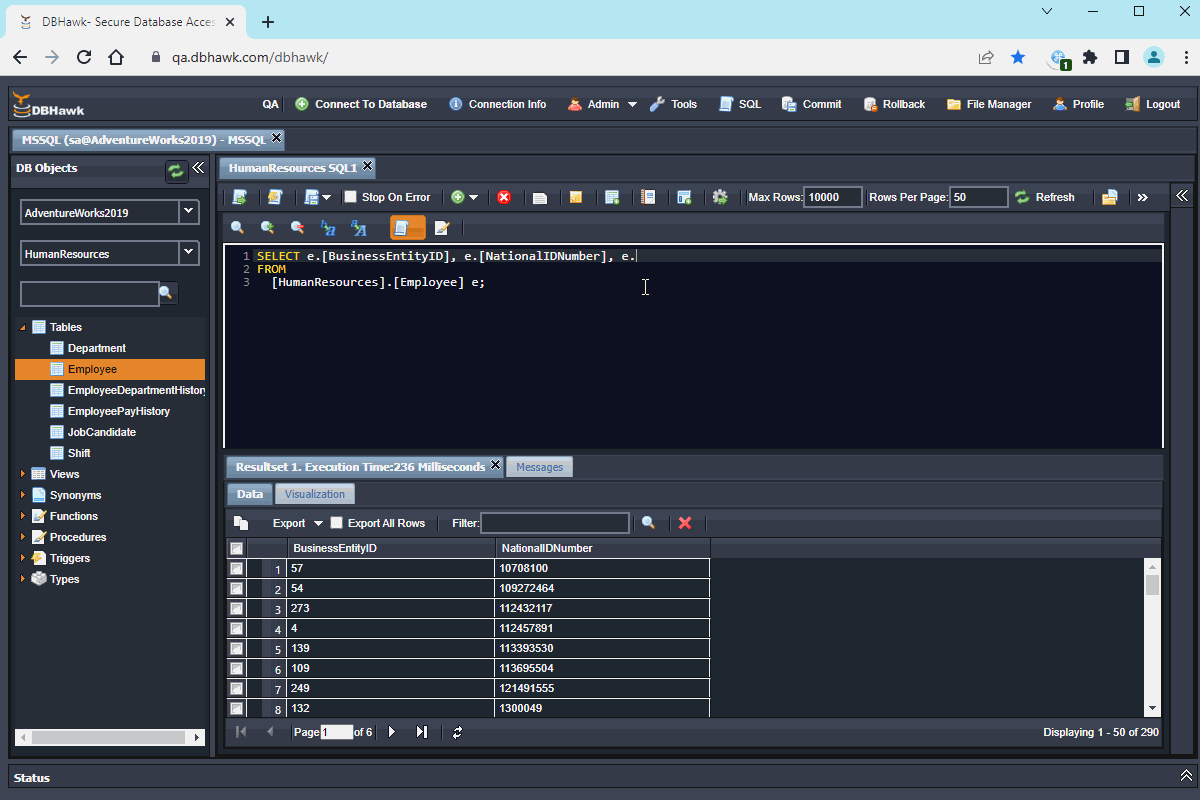Cancel the running query with the red X icon
Screen dimensions: 1200x800
pyautogui.click(x=505, y=196)
